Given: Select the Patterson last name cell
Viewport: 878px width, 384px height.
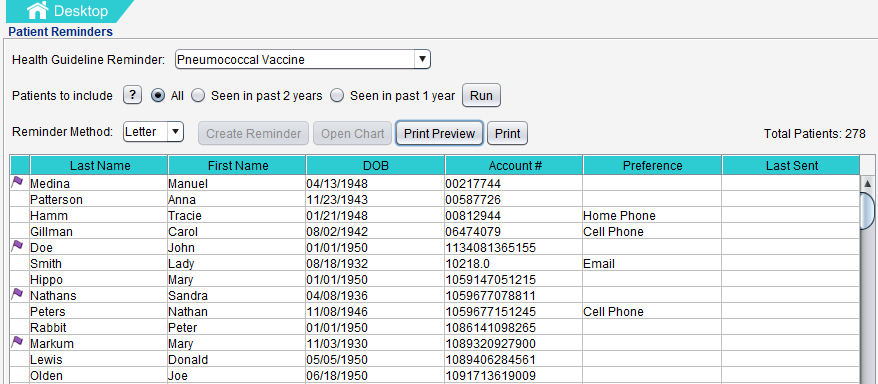Looking at the screenshot, I should click(x=99, y=199).
